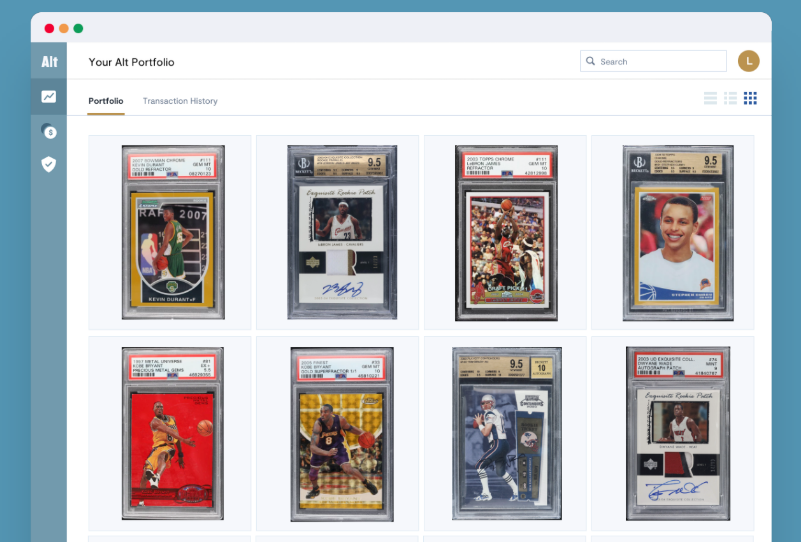This screenshot has width=801, height=542.
Task: Select the Portfolio tab
Action: click(106, 101)
